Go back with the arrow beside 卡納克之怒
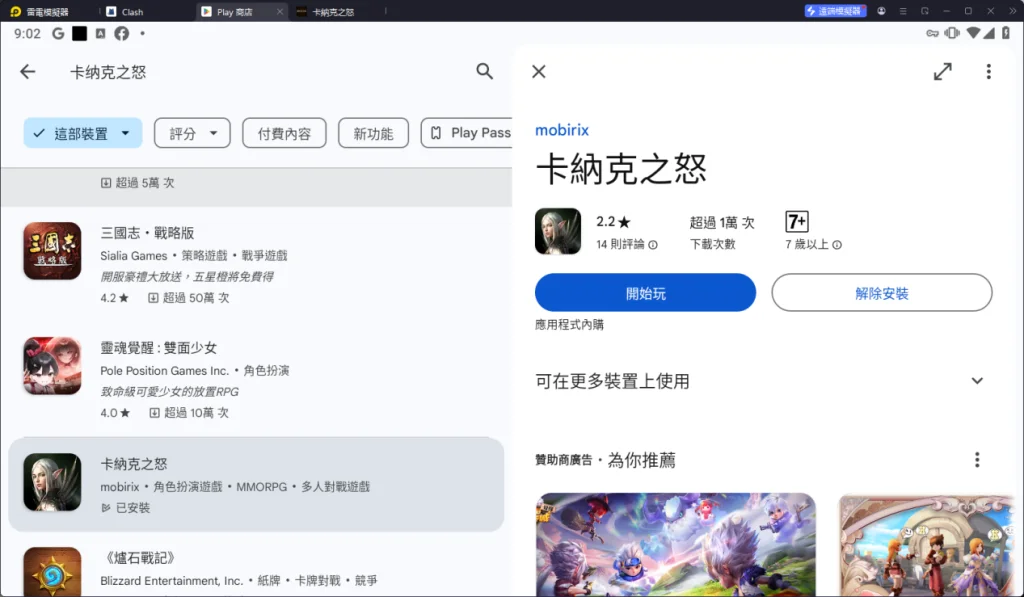 (27, 72)
